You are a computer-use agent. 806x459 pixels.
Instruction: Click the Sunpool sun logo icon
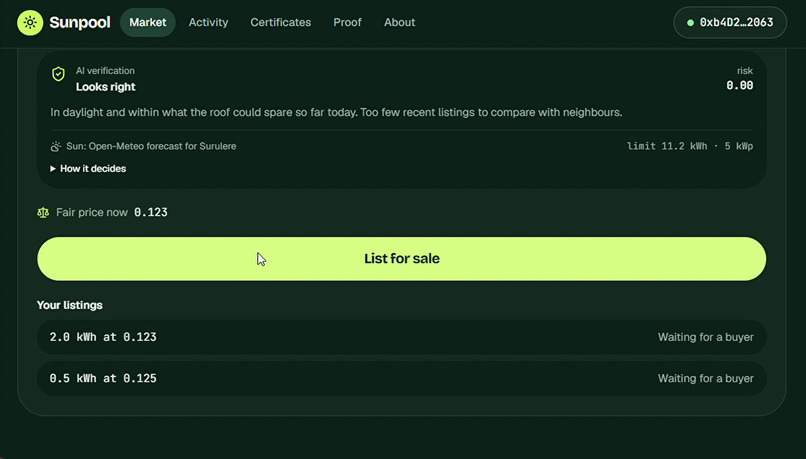point(30,23)
